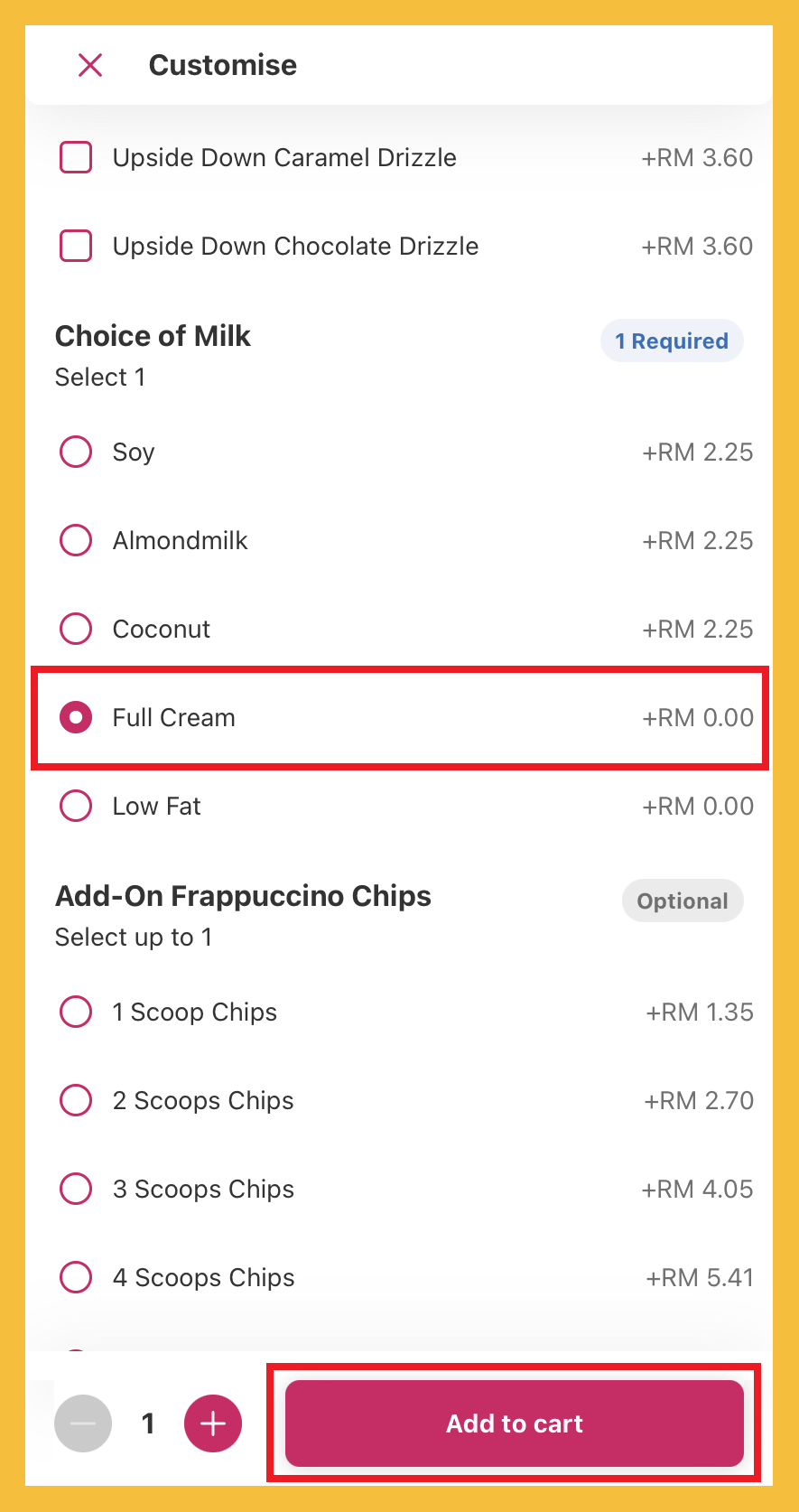This screenshot has width=799, height=1512.
Task: Click the 1 Required badge
Action: coord(672,341)
